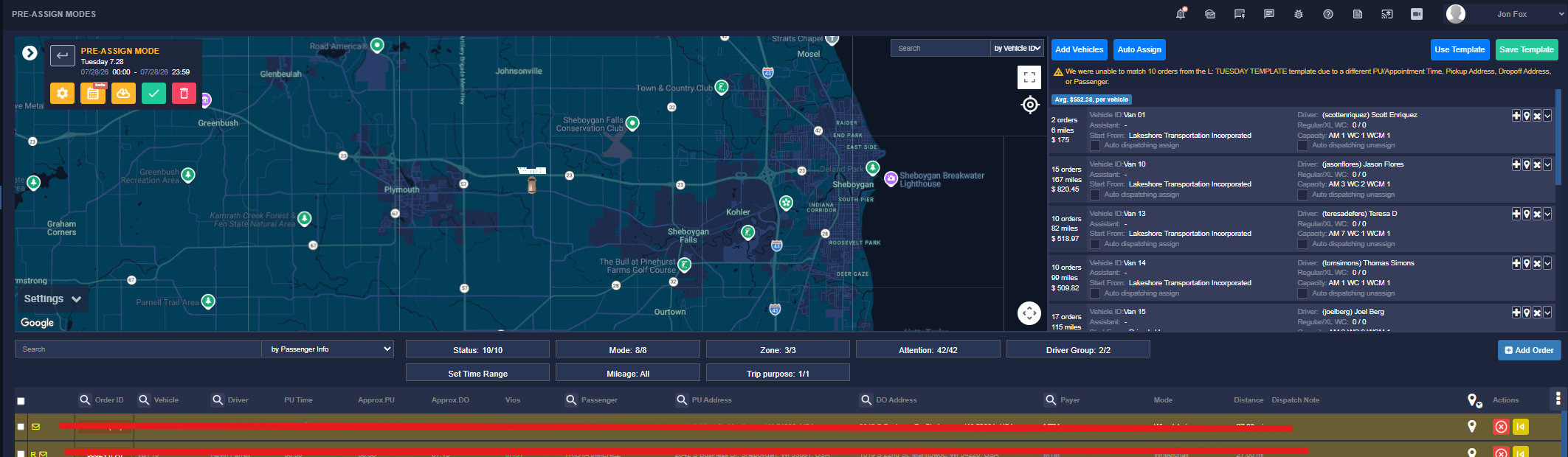Click the Auto Assign button
The width and height of the screenshot is (1568, 457).
click(1139, 49)
